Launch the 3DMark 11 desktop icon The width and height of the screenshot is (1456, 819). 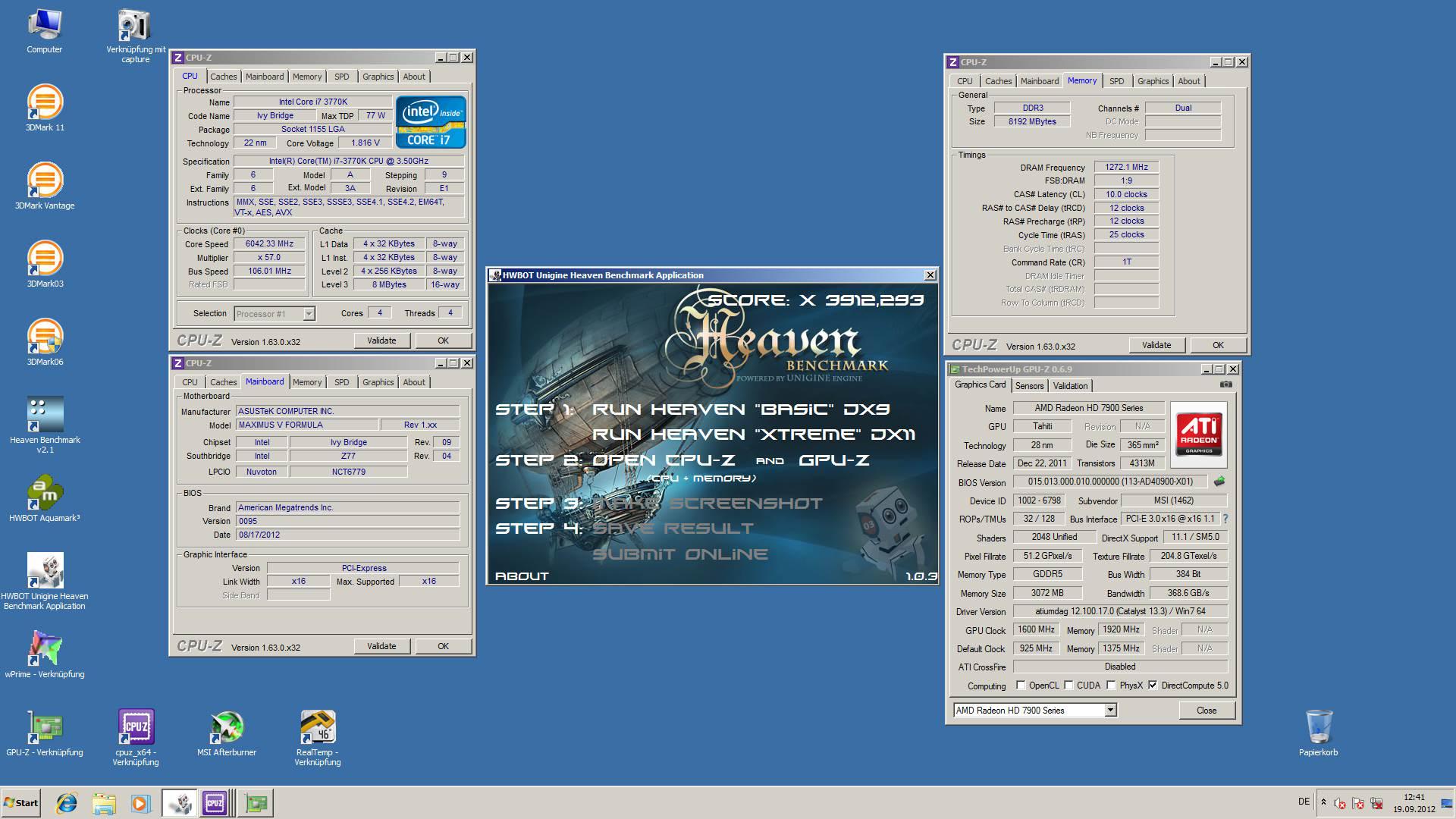pos(44,108)
